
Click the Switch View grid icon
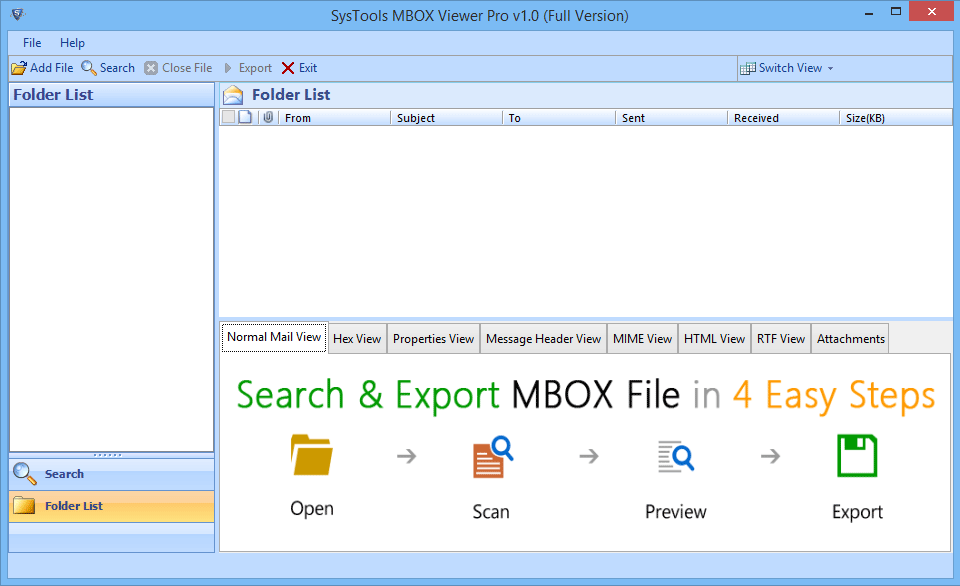coord(748,69)
